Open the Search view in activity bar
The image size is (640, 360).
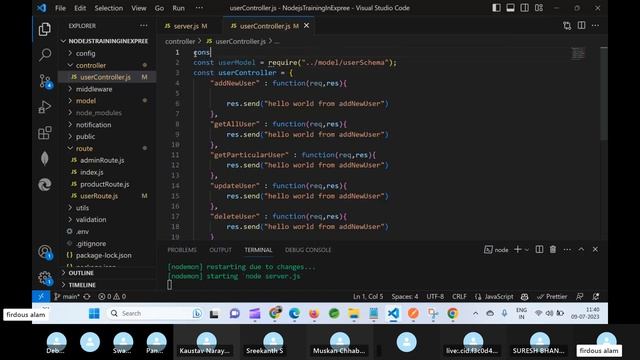point(44,54)
